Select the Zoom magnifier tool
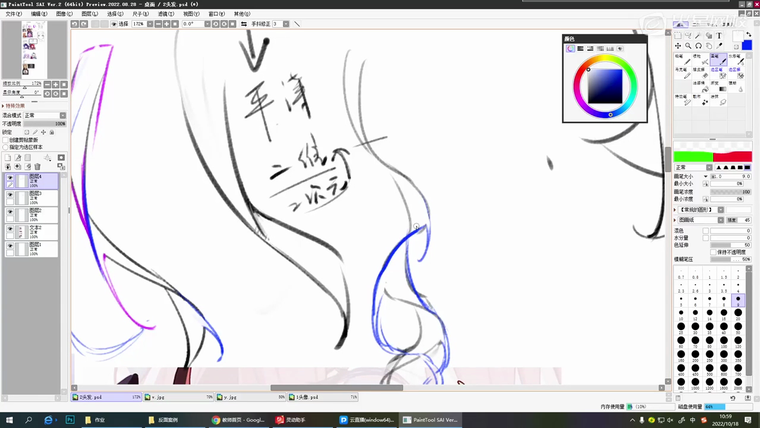 [688, 45]
